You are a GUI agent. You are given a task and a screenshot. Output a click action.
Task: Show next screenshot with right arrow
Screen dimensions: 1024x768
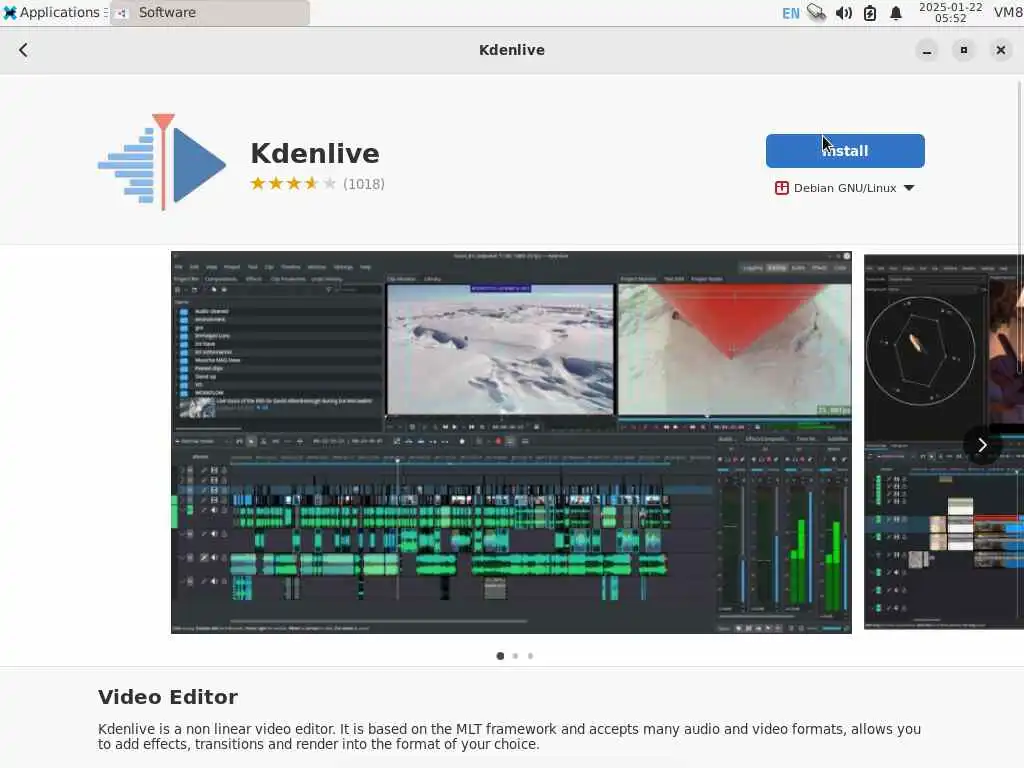(x=982, y=445)
